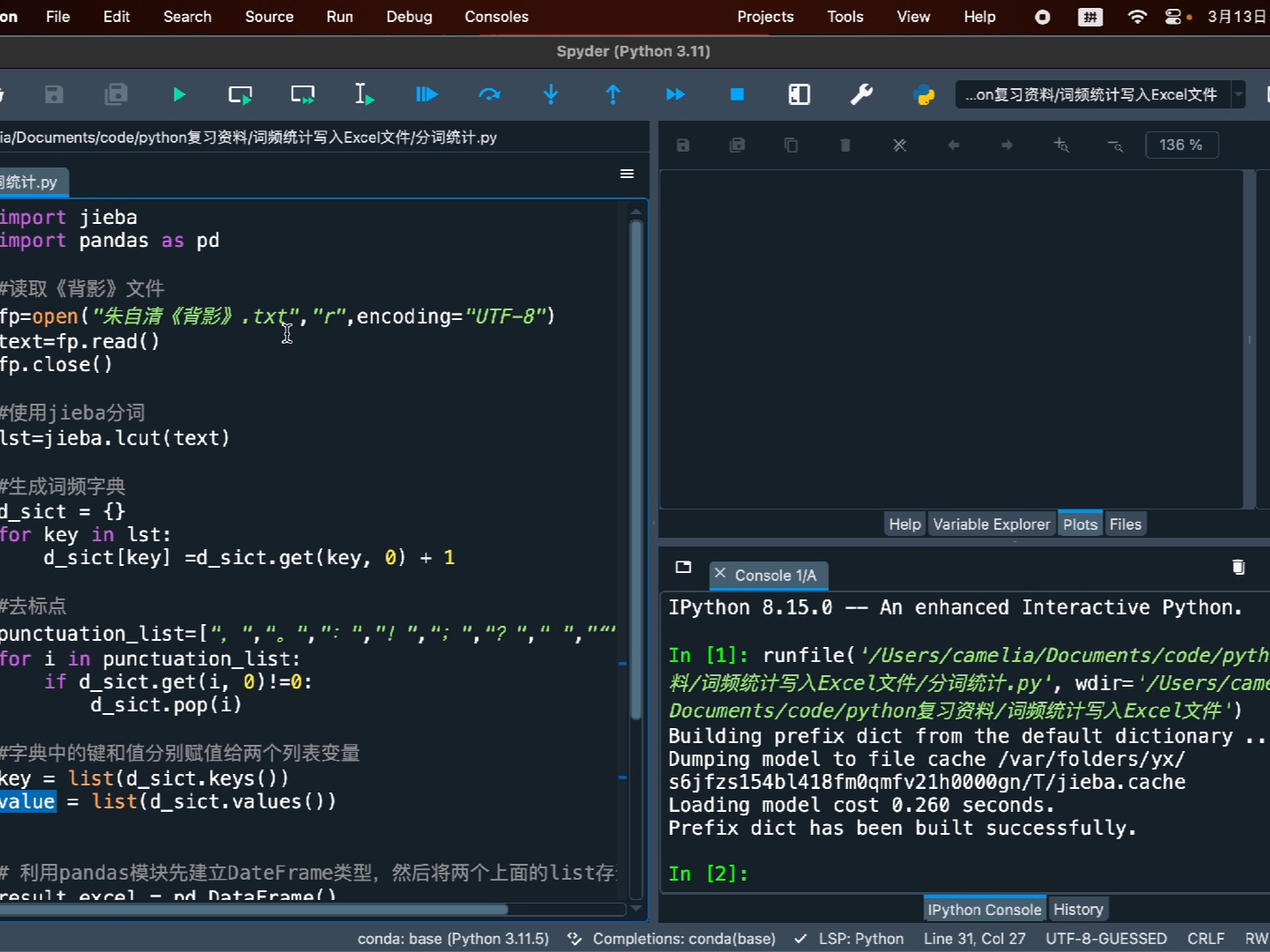This screenshot has width=1270, height=952.
Task: Click the 136 % zoom field
Action: [1182, 145]
